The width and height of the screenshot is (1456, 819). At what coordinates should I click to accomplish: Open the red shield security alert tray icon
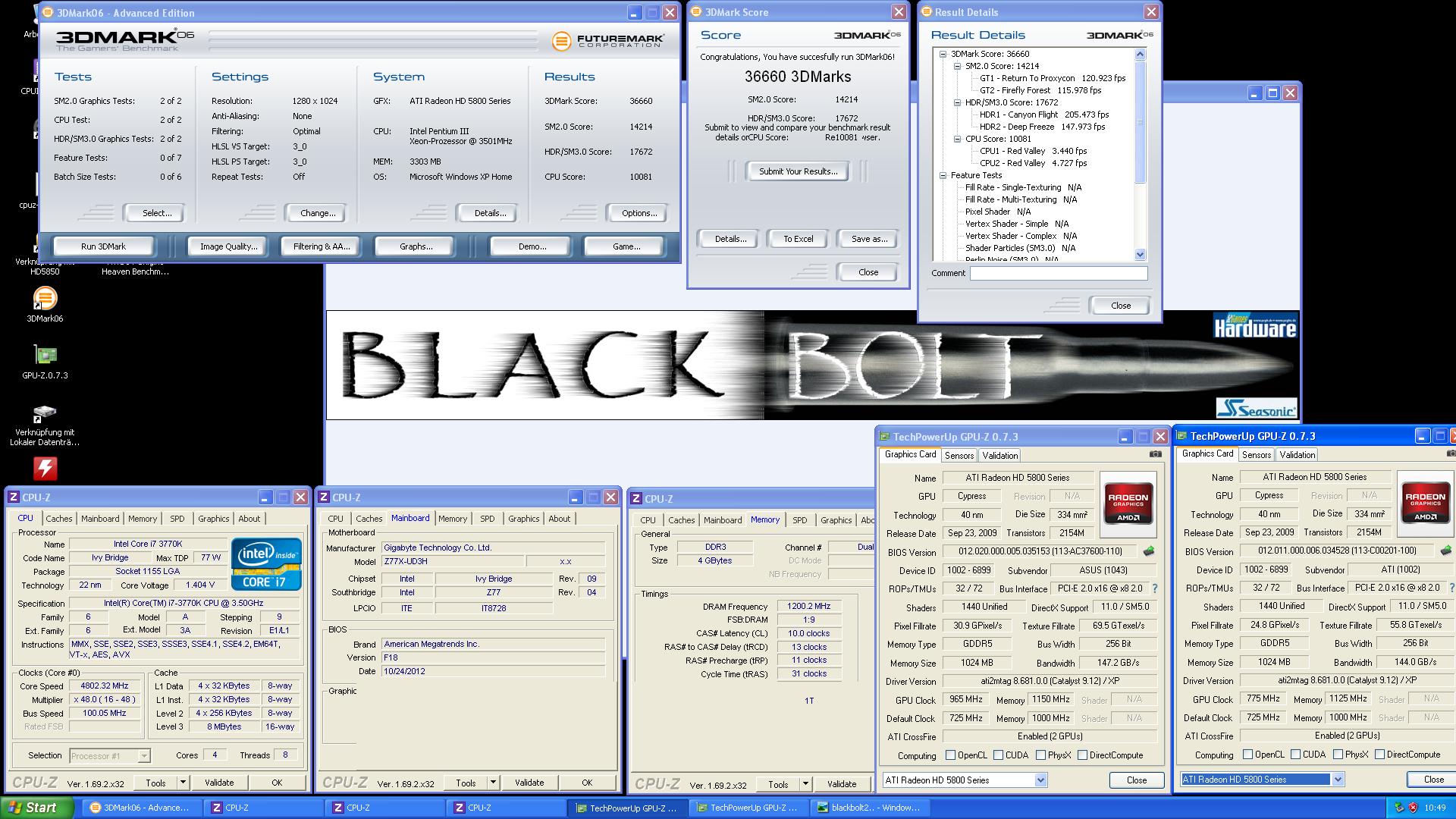1414,808
